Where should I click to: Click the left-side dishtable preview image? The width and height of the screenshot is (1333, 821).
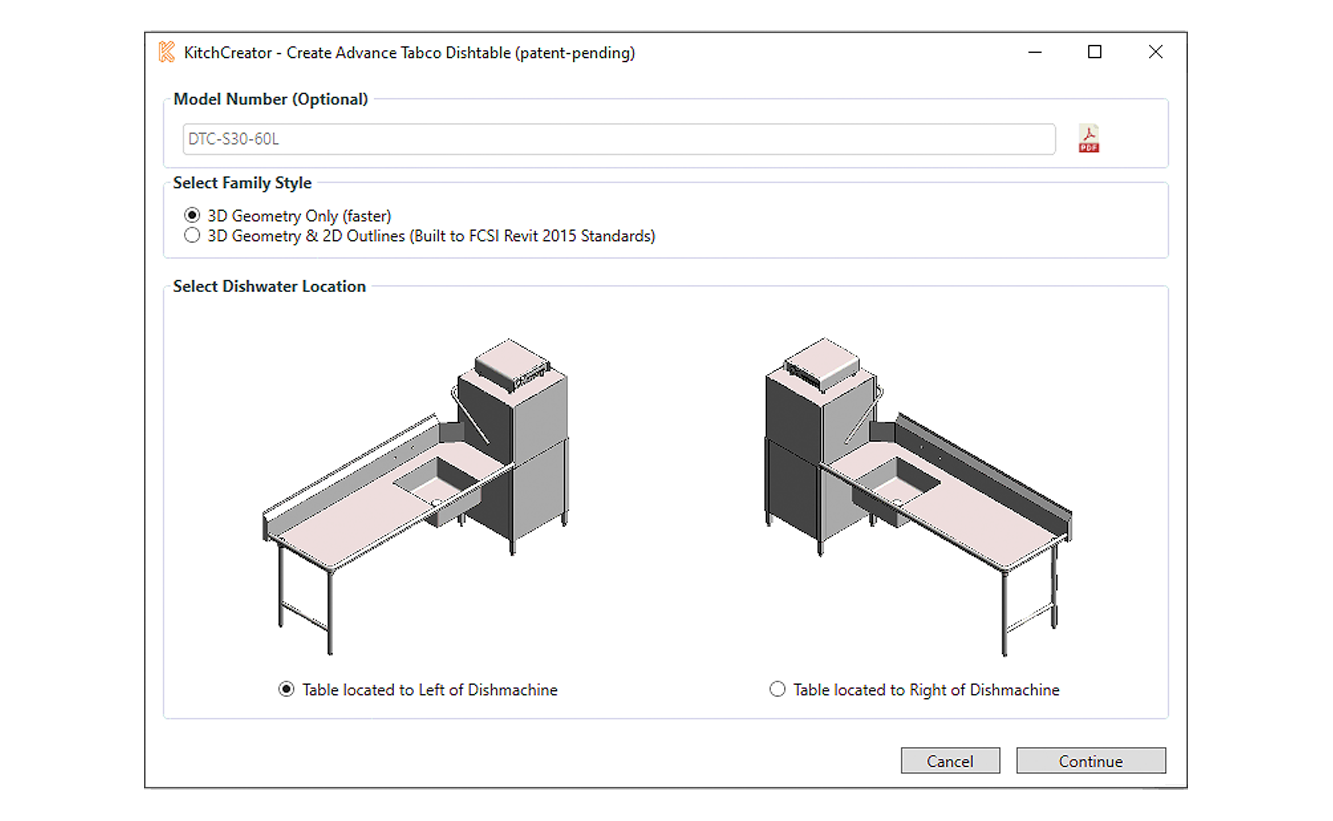pos(418,496)
